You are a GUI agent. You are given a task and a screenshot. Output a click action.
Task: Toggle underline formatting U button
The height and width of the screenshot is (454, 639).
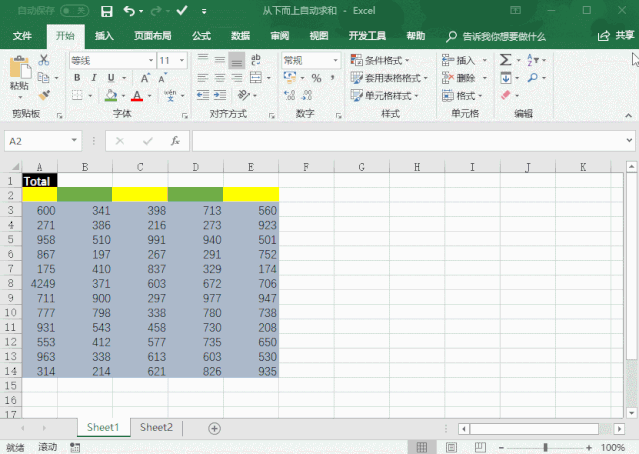112,78
